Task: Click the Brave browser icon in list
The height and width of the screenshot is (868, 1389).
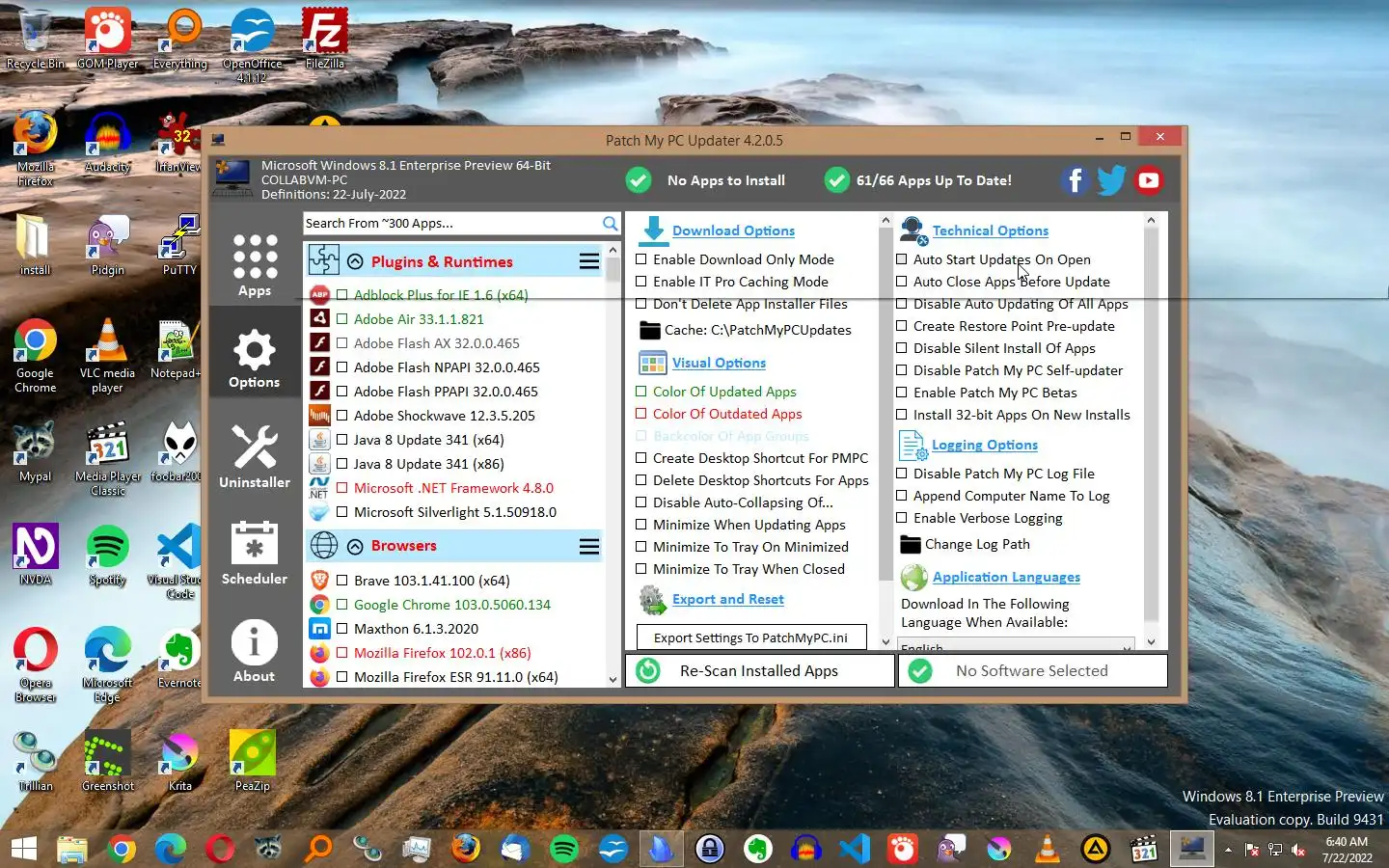Action: pyautogui.click(x=319, y=580)
